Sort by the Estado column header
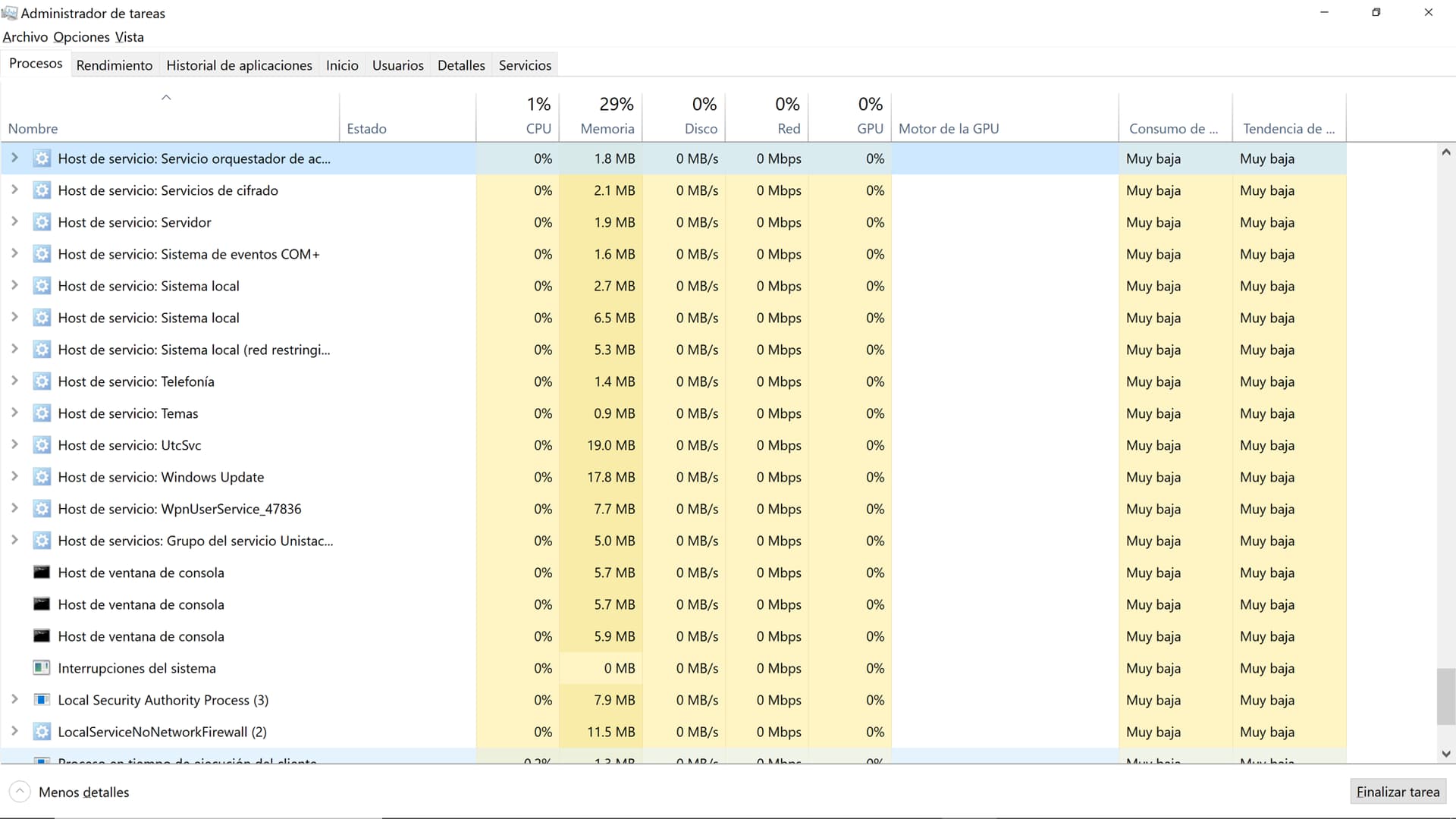1456x819 pixels. (408, 117)
